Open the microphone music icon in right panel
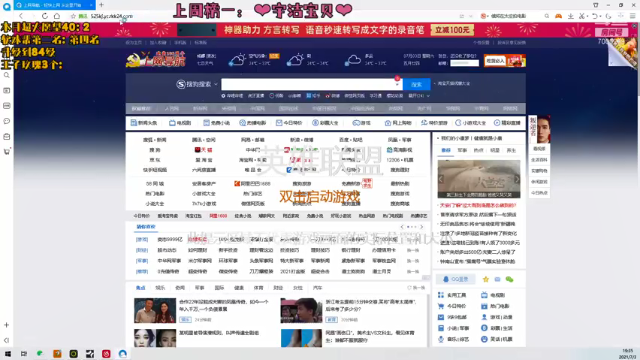 point(441,339)
